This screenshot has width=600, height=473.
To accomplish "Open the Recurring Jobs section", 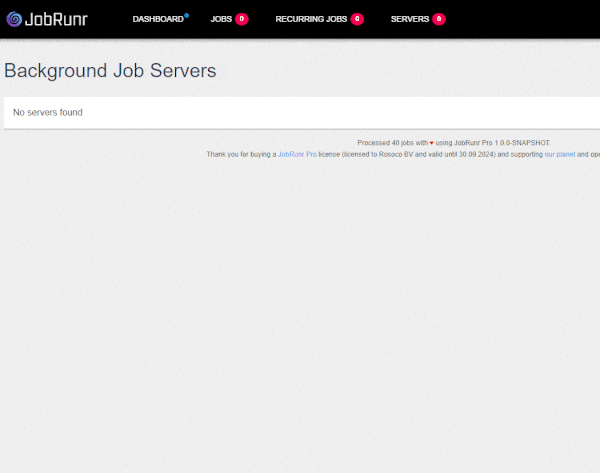I will click(311, 19).
